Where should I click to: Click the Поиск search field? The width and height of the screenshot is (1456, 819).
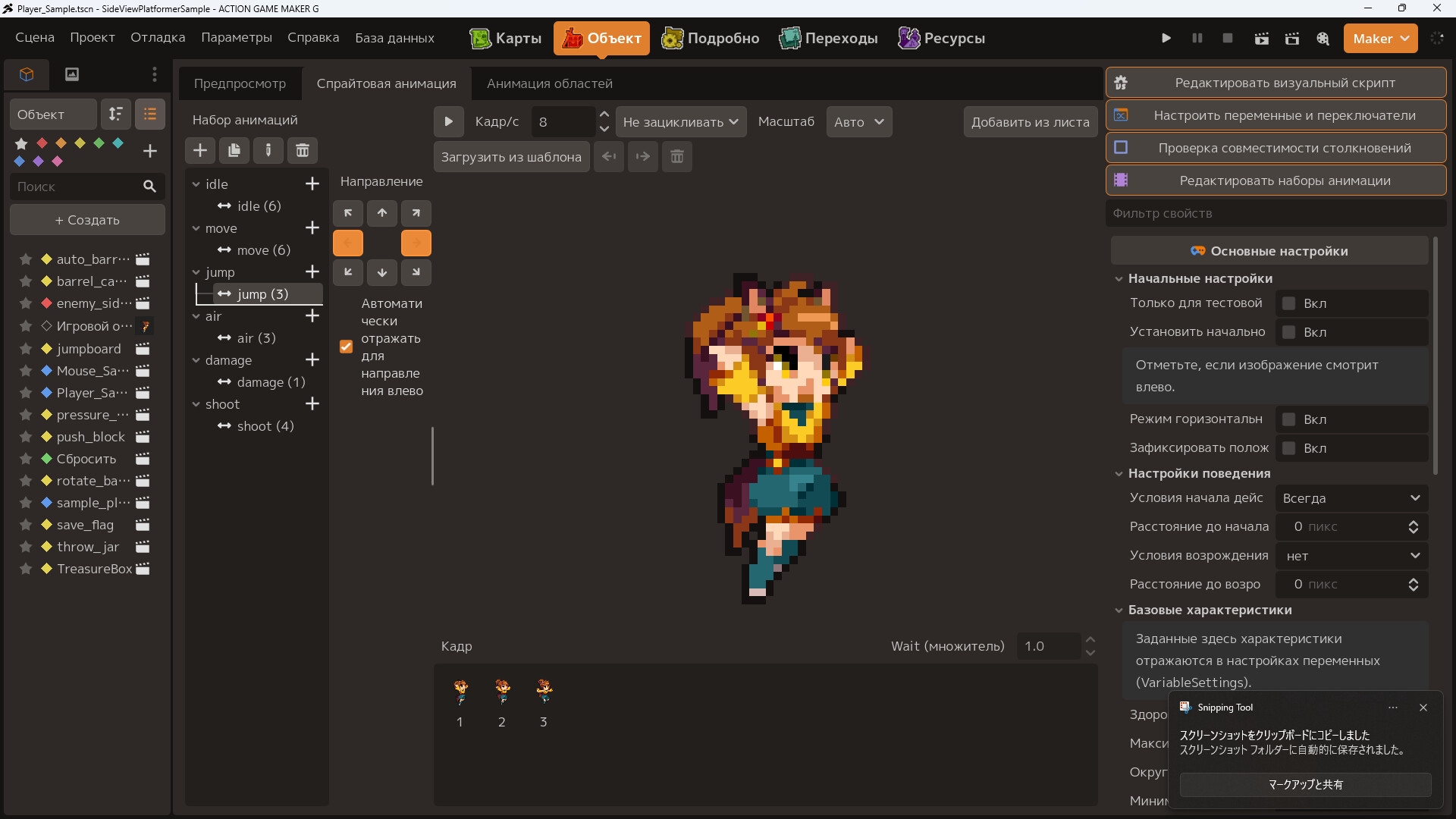coord(87,187)
